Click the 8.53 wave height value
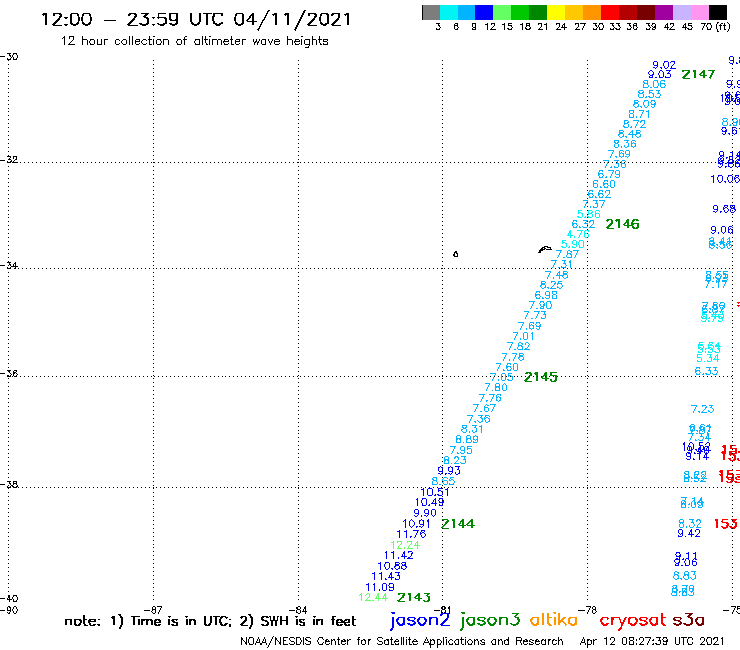 649,94
